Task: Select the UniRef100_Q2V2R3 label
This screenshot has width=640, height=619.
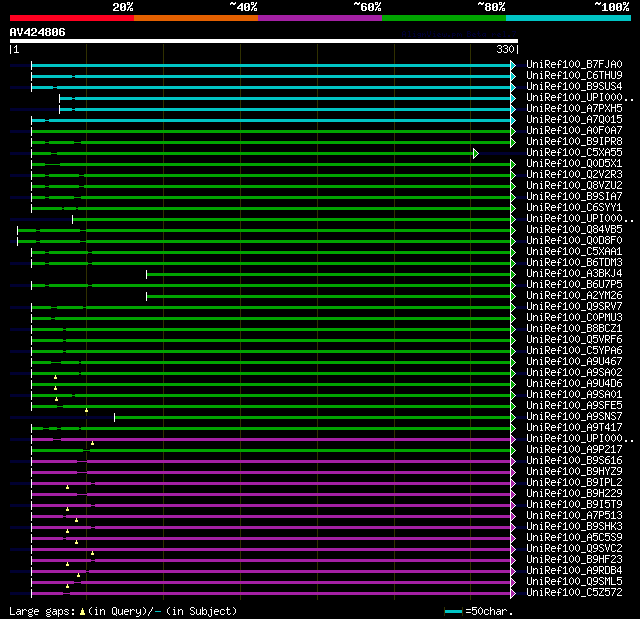Action: (x=574, y=175)
